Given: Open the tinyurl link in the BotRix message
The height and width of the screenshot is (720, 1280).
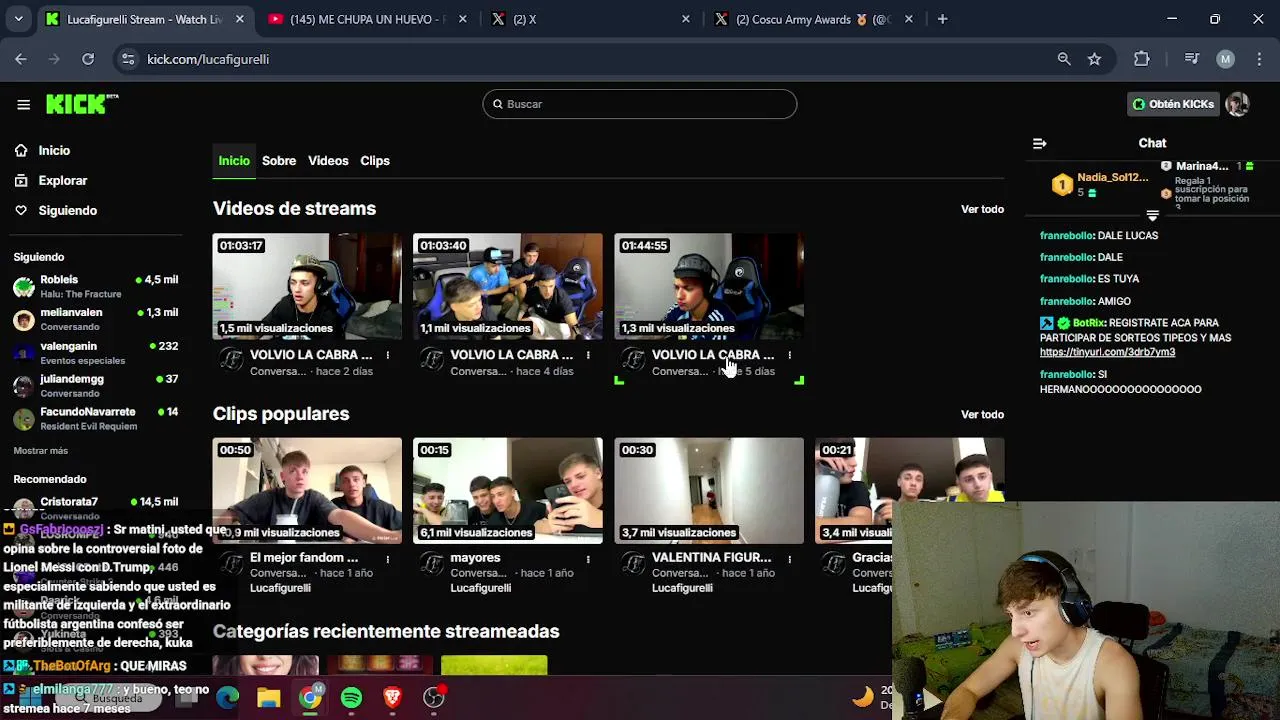Looking at the screenshot, I should (1107, 352).
